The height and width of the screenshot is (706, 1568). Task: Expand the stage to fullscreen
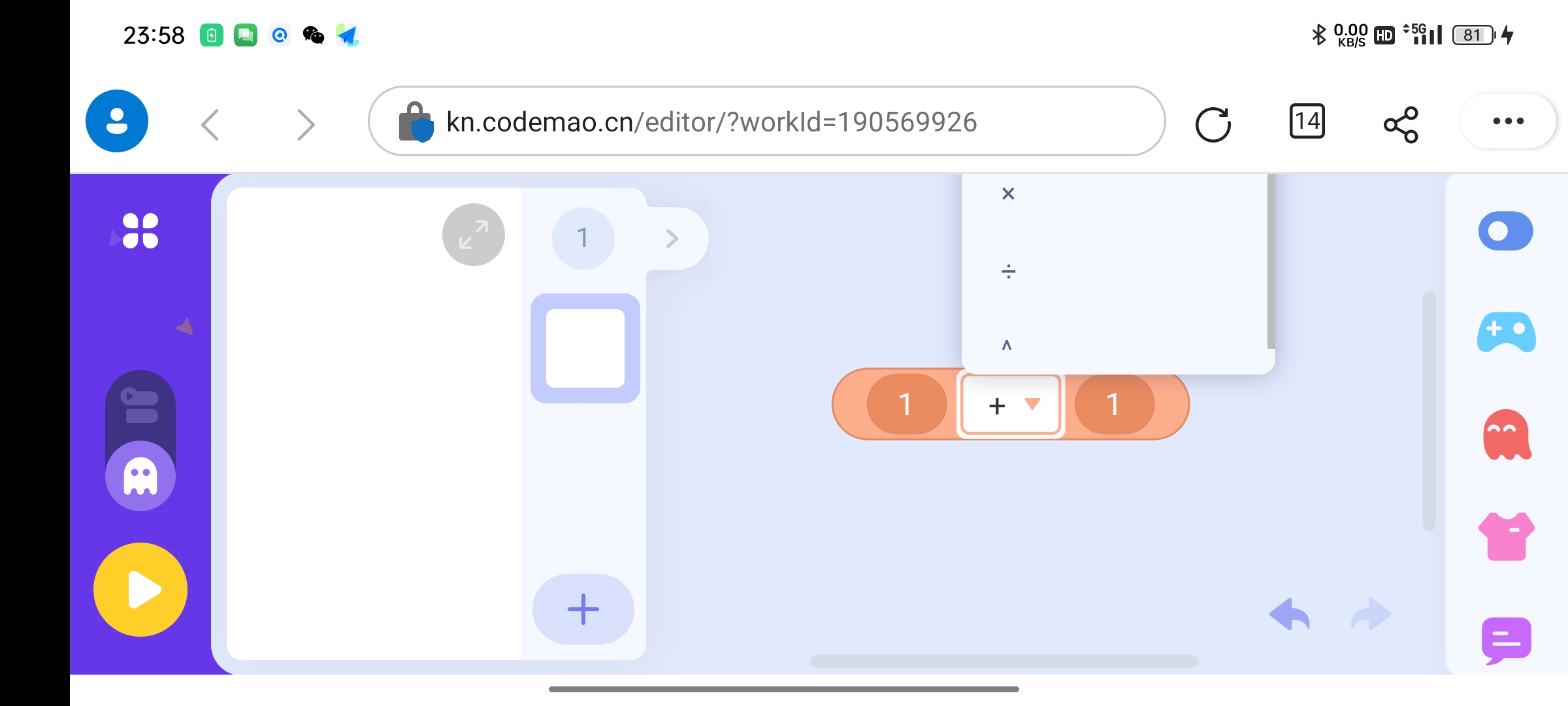click(474, 235)
